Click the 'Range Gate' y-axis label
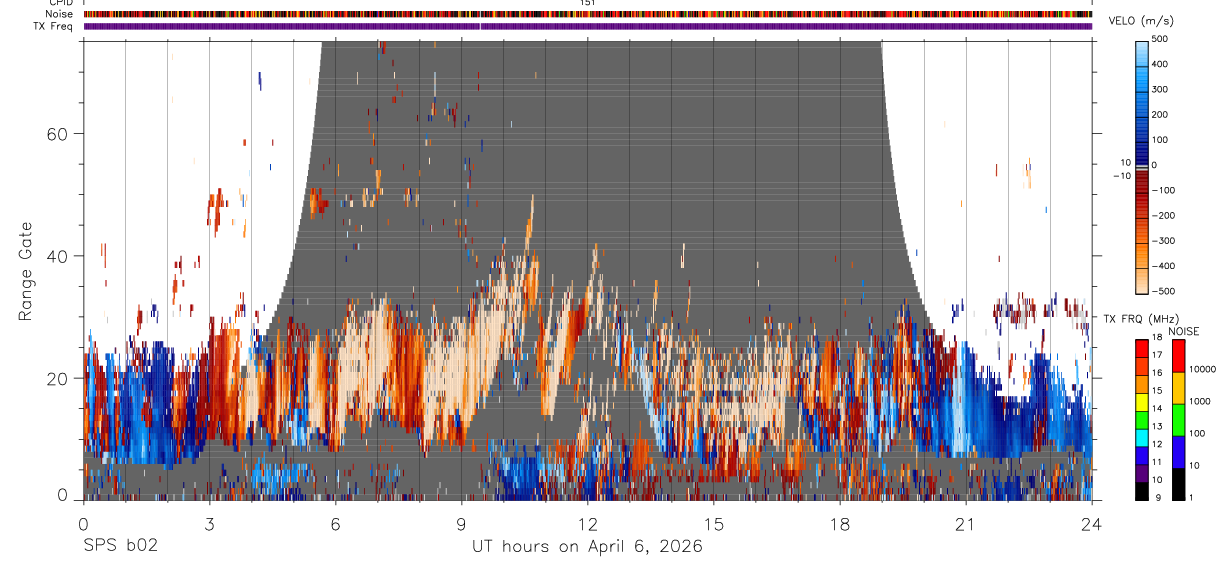1228x567 pixels. [x=25, y=271]
